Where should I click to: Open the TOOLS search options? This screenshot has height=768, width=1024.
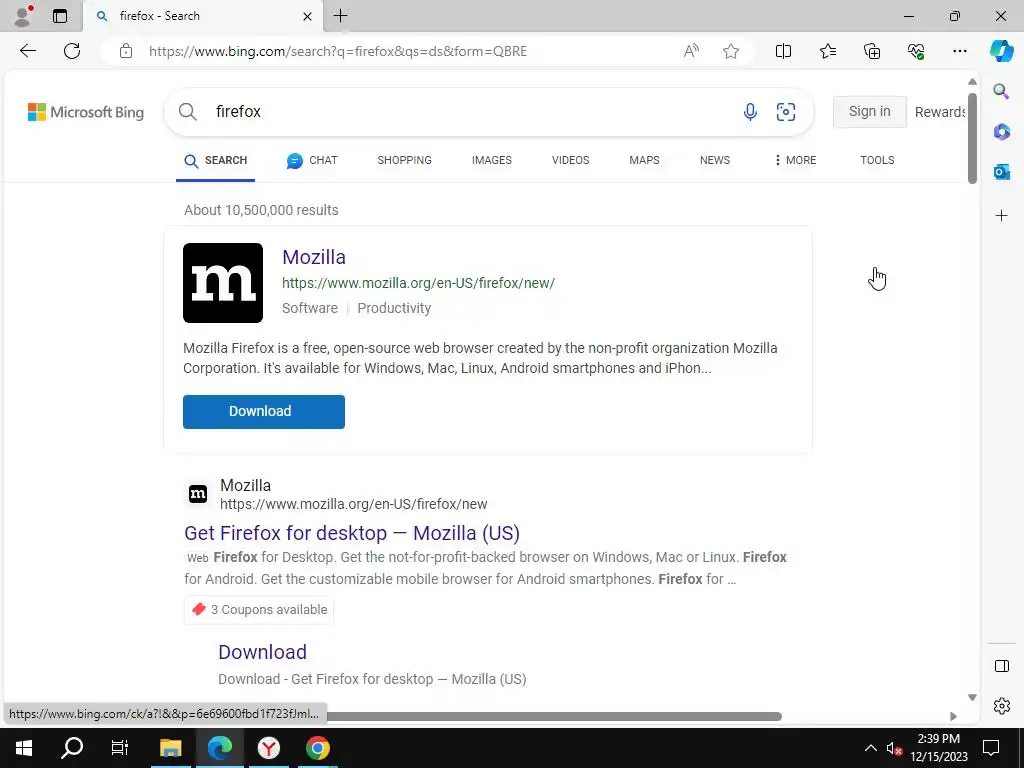click(x=877, y=160)
